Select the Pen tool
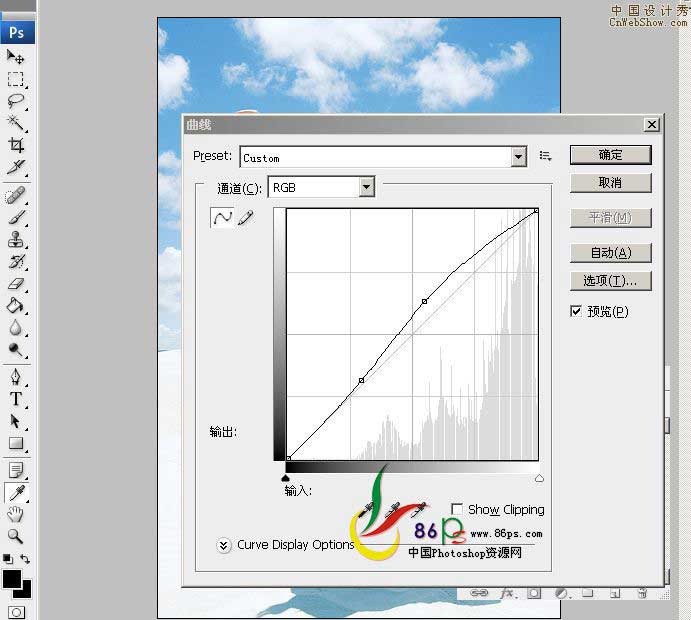Image resolution: width=691 pixels, height=620 pixels. pyautogui.click(x=16, y=377)
